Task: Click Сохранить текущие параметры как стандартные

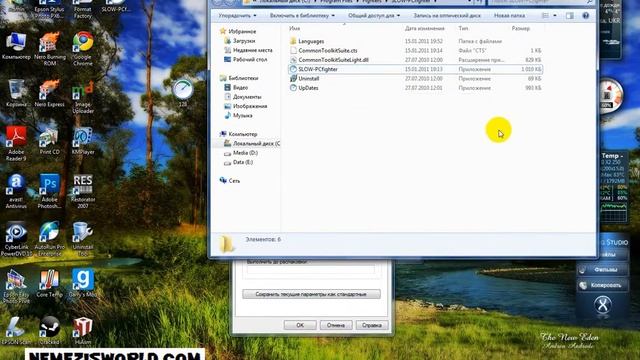Action: [311, 294]
